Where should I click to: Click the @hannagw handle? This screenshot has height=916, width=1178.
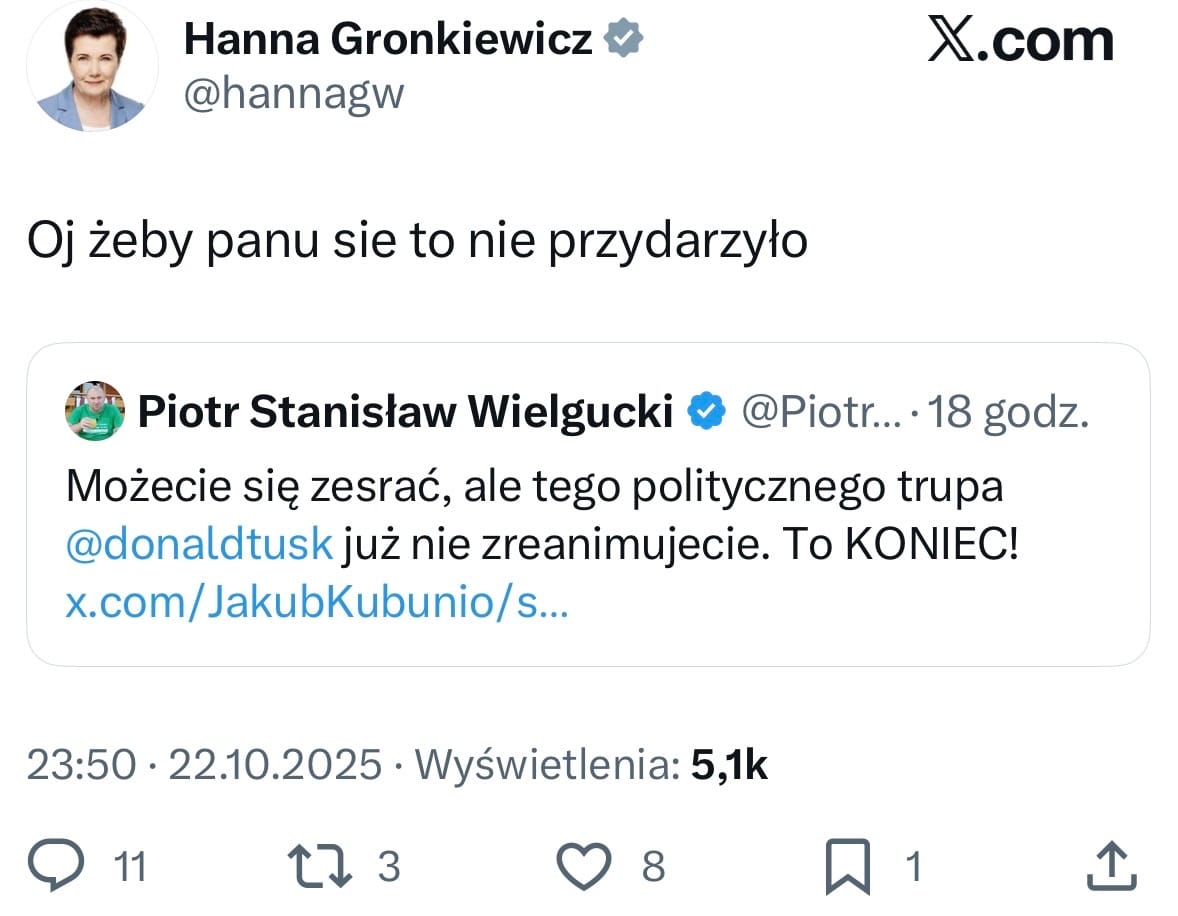(x=294, y=94)
